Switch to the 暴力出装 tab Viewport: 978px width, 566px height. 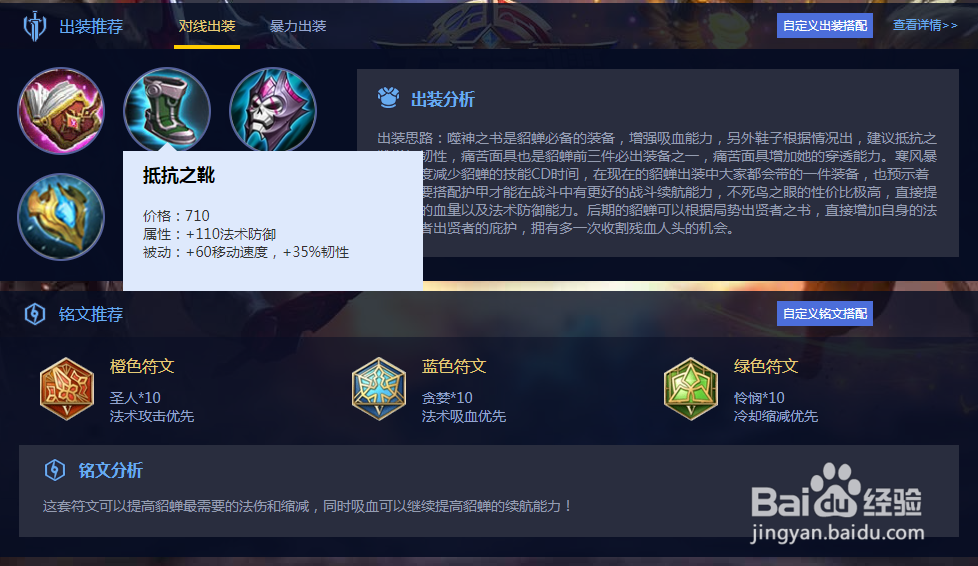(x=298, y=26)
